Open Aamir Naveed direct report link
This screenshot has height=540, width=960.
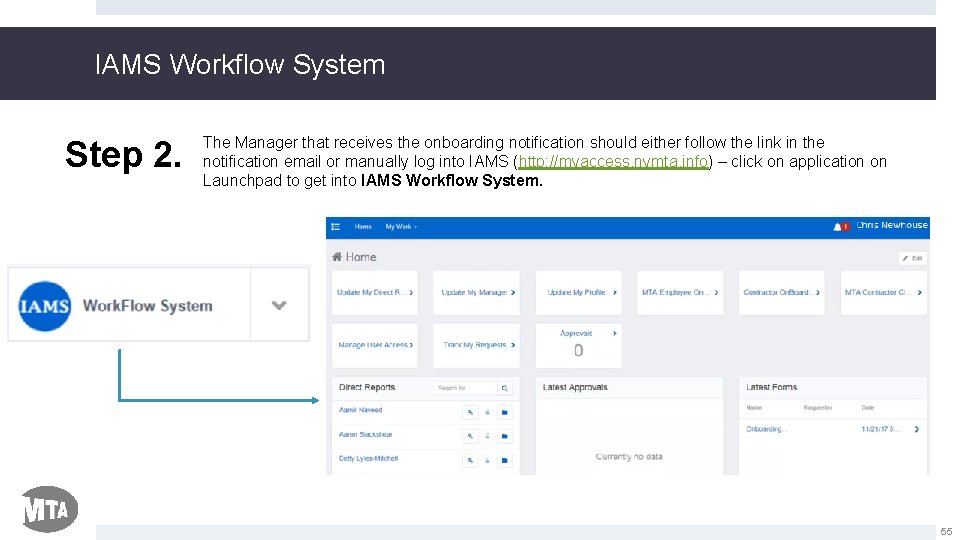click(x=361, y=410)
